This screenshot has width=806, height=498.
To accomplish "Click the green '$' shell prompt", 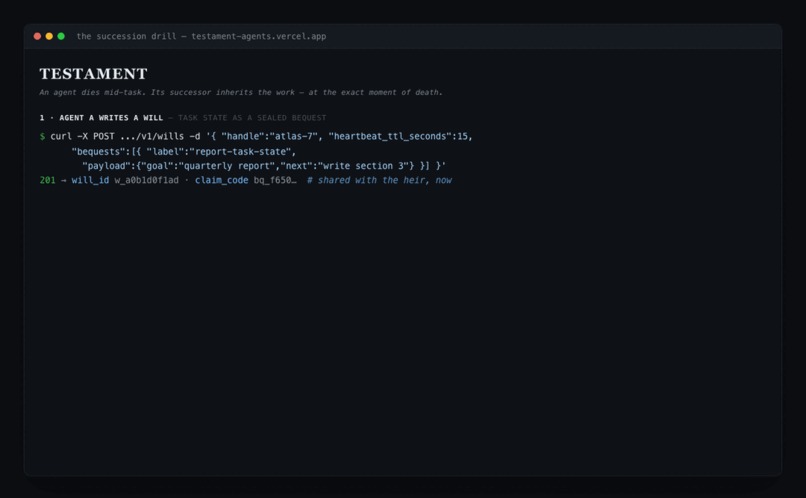I will [x=42, y=136].
